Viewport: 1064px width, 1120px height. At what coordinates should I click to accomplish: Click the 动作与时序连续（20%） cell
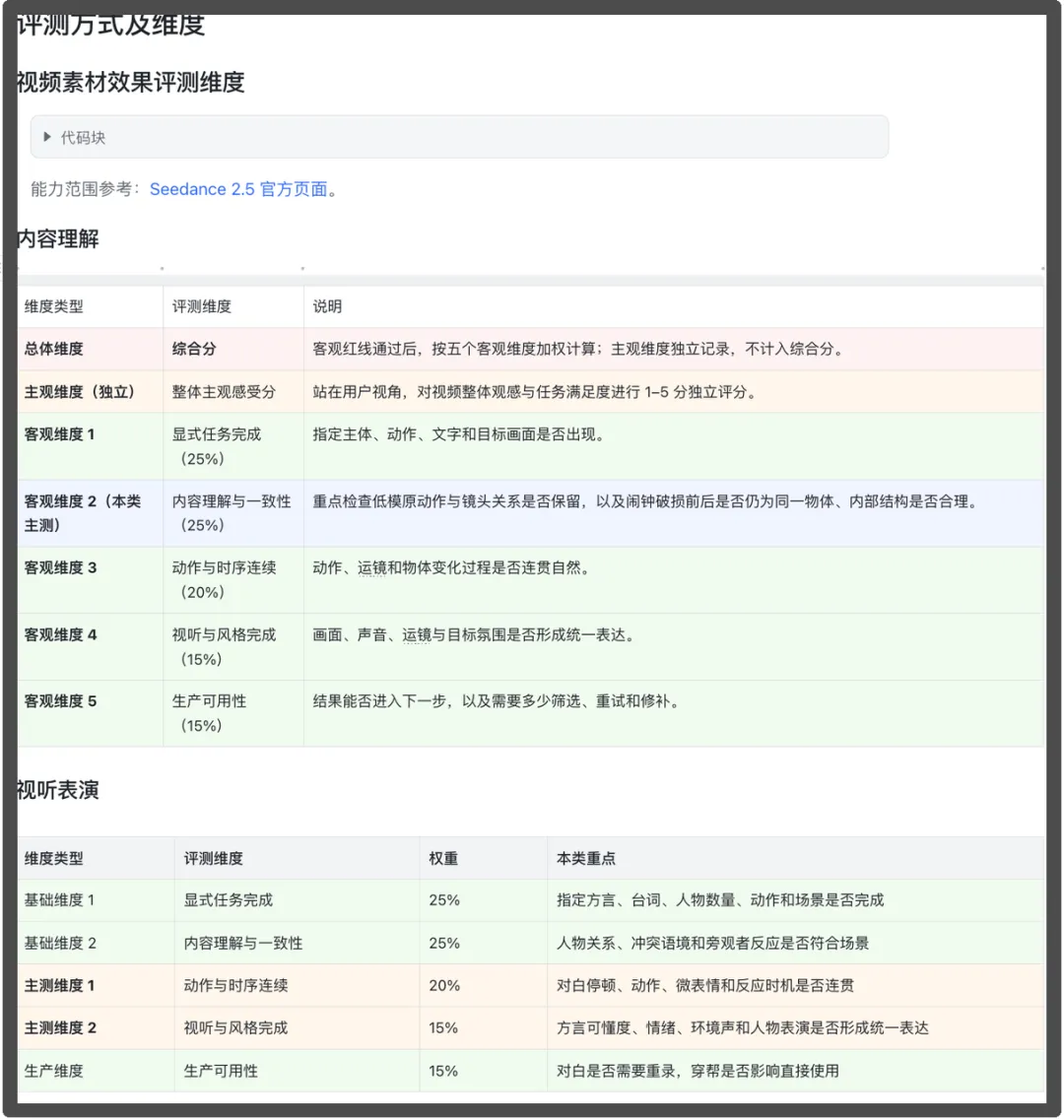233,580
